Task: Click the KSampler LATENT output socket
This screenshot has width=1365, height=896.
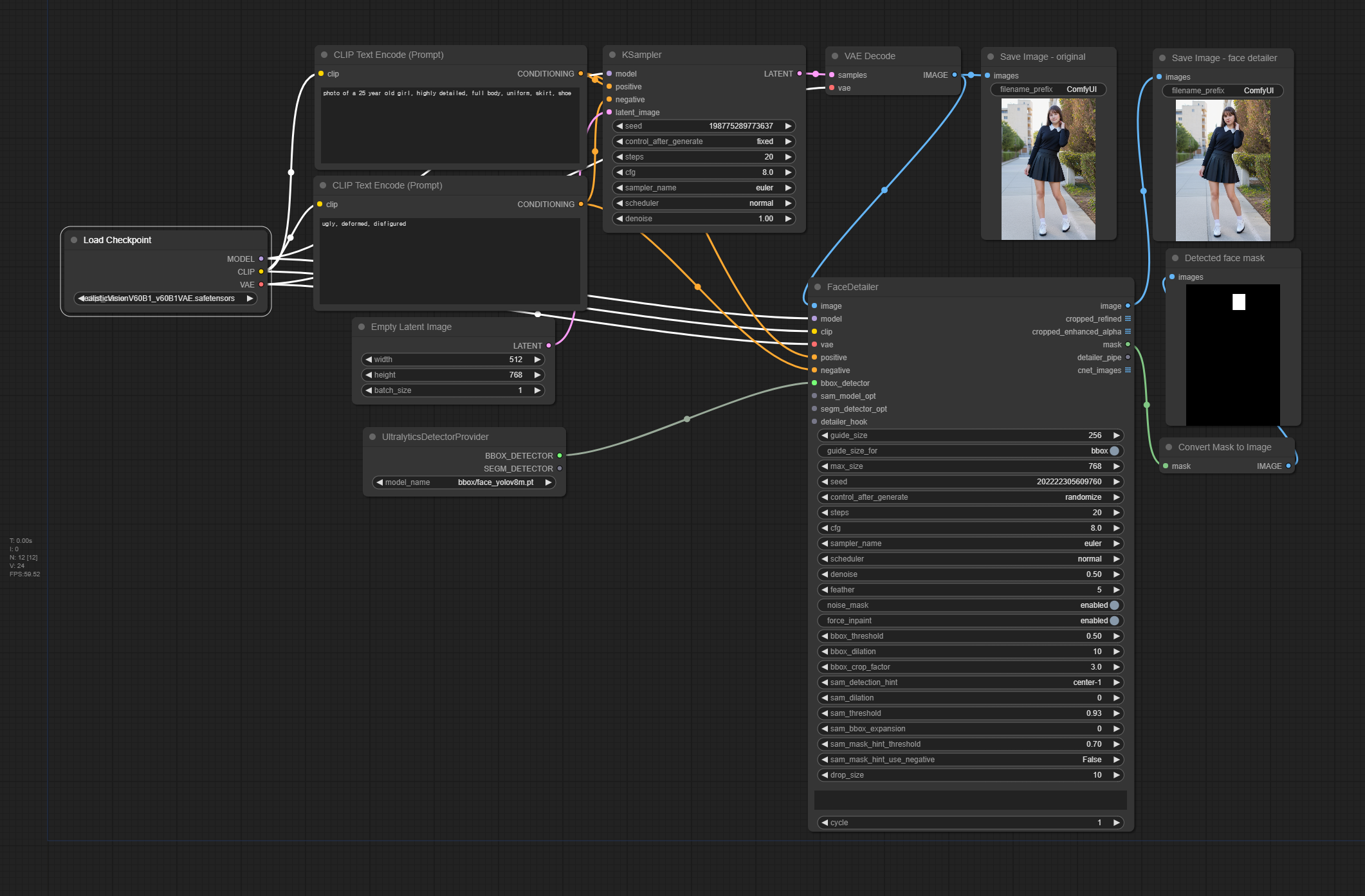Action: pyautogui.click(x=800, y=73)
